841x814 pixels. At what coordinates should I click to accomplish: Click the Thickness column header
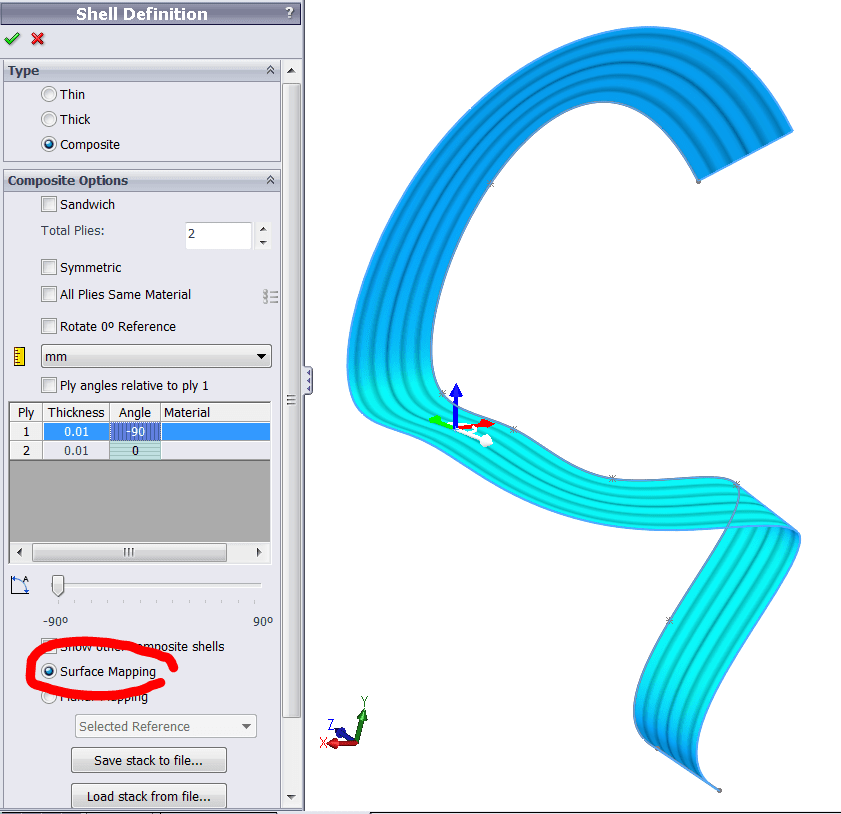click(76, 412)
